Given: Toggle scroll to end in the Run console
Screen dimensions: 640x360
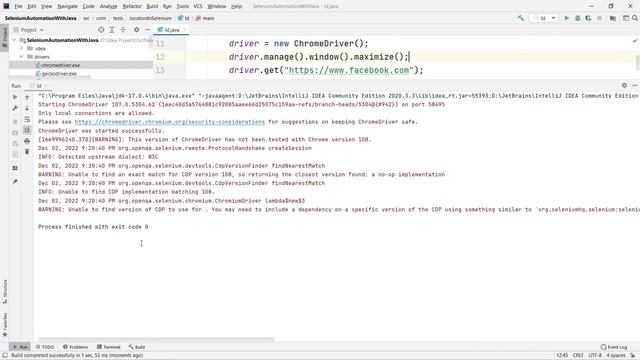Looking at the screenshot, I should coord(27,130).
